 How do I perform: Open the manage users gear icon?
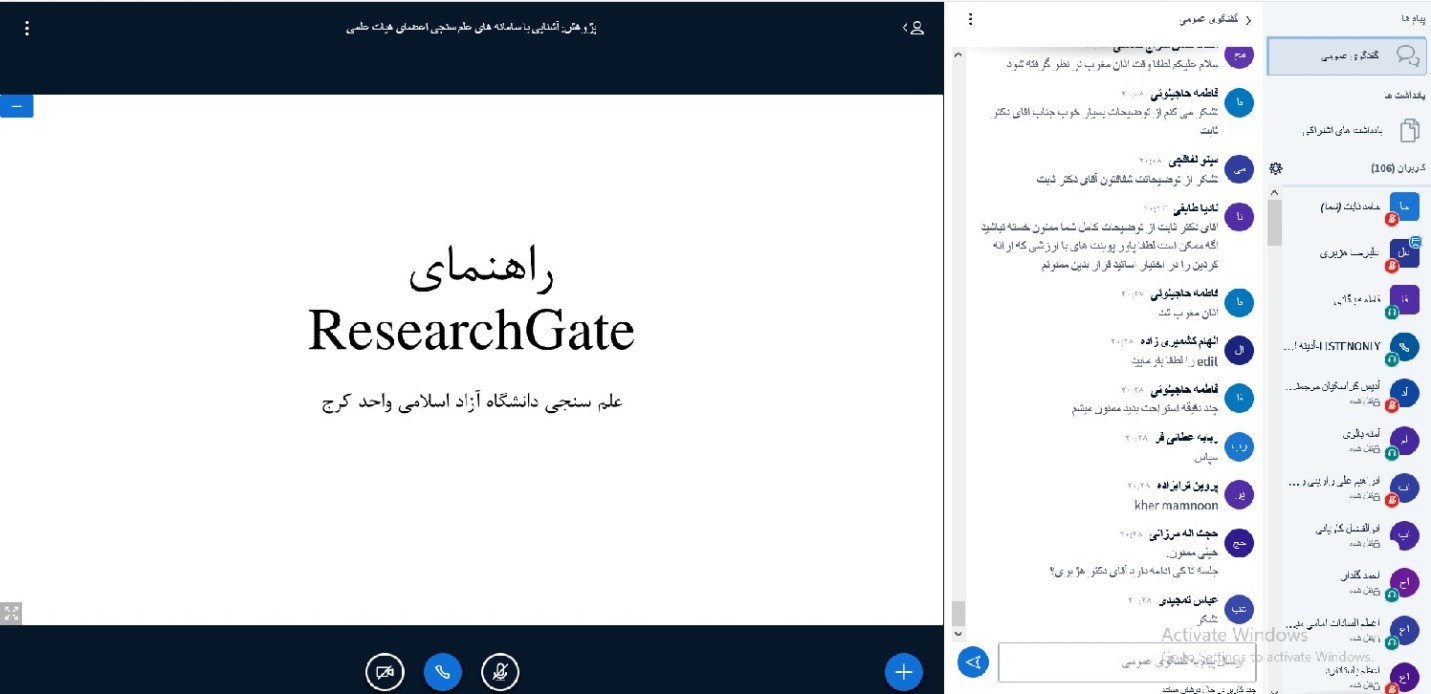pyautogui.click(x=1275, y=168)
